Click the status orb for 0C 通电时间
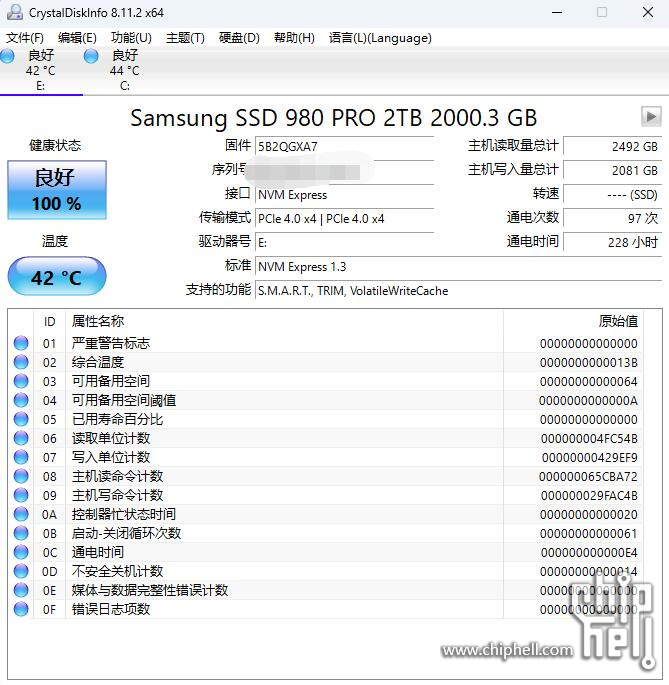Screen dimensions: 669x685 (x=21, y=552)
